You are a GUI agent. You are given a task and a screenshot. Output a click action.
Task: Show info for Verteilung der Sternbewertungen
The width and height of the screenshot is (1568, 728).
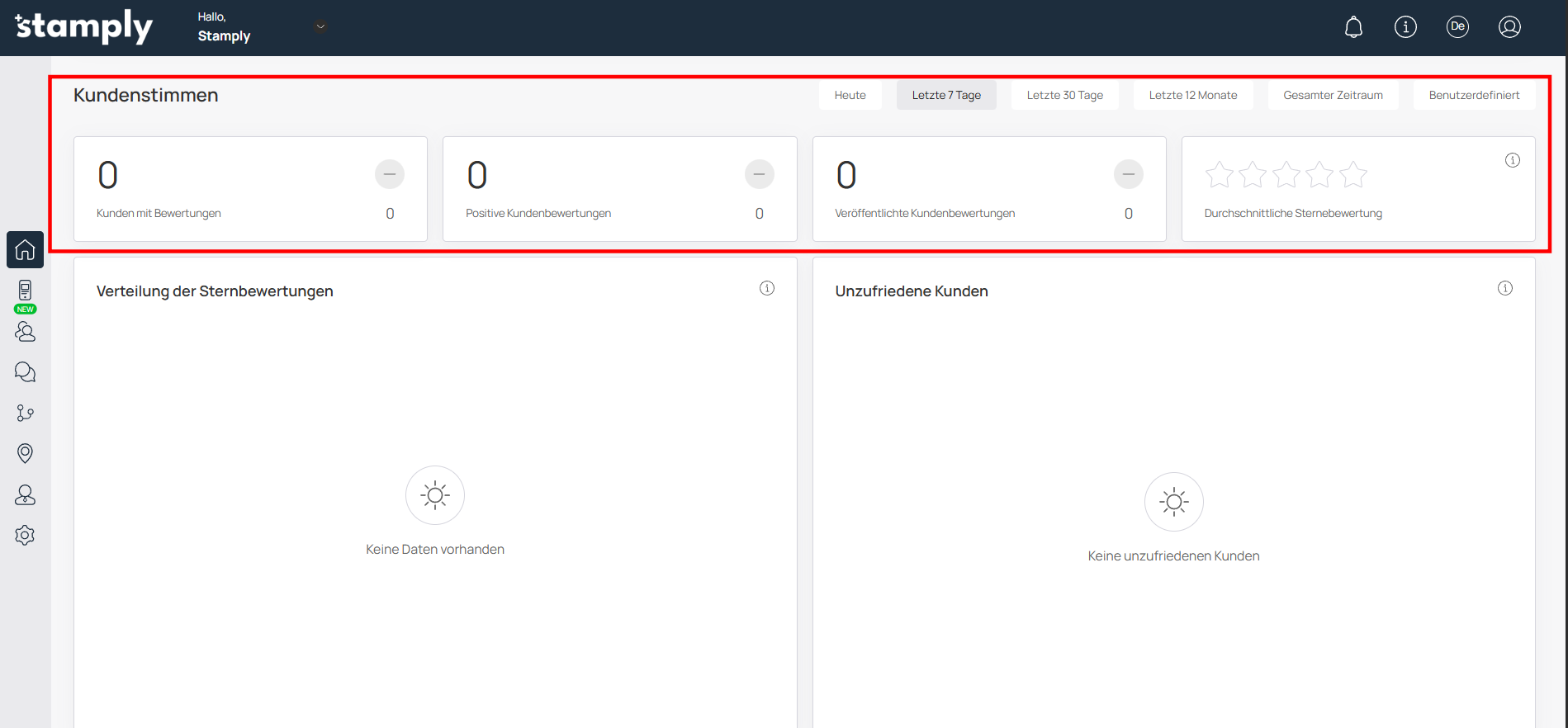767,288
